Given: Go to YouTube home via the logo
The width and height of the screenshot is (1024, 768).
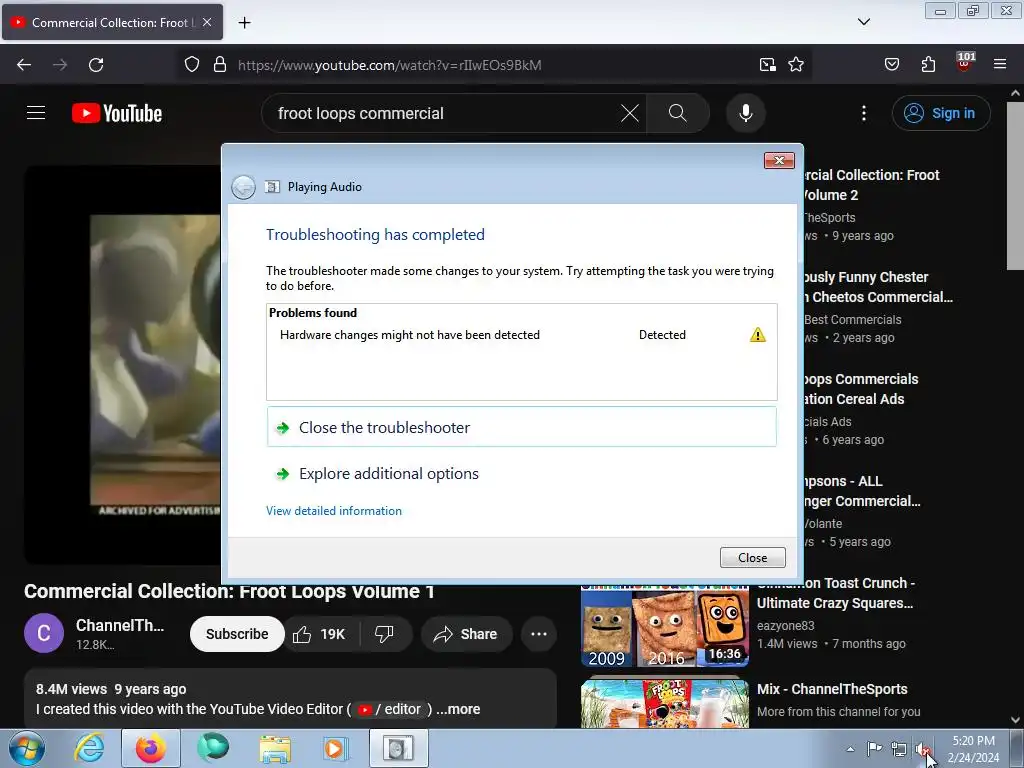Looking at the screenshot, I should click(x=117, y=113).
